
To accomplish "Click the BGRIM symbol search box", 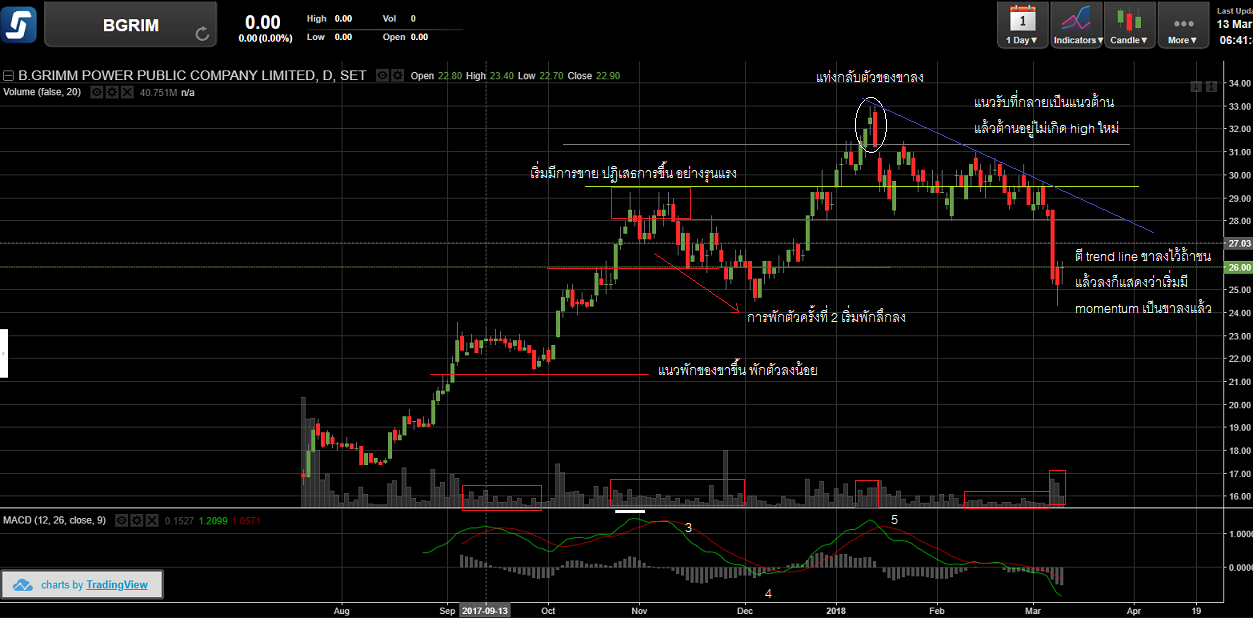I will click(131, 25).
